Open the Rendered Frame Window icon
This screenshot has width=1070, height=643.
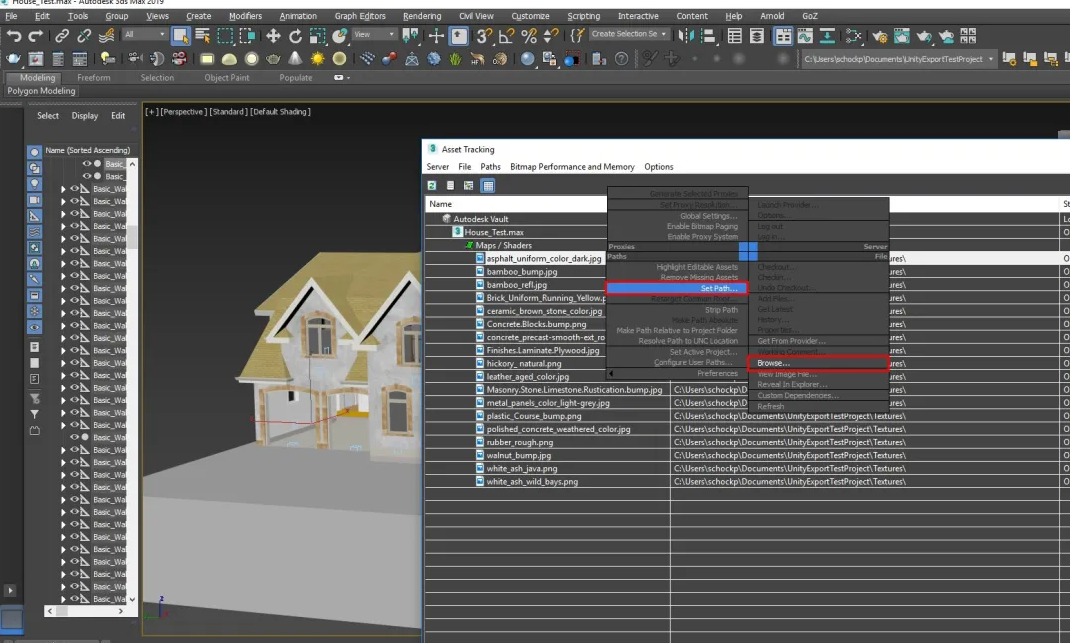901,35
